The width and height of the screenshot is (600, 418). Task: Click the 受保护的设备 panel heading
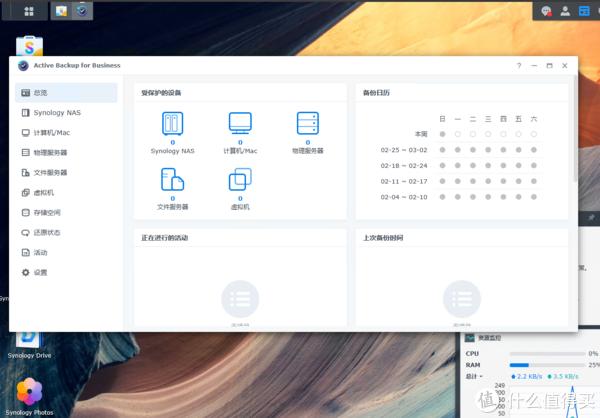pos(161,93)
